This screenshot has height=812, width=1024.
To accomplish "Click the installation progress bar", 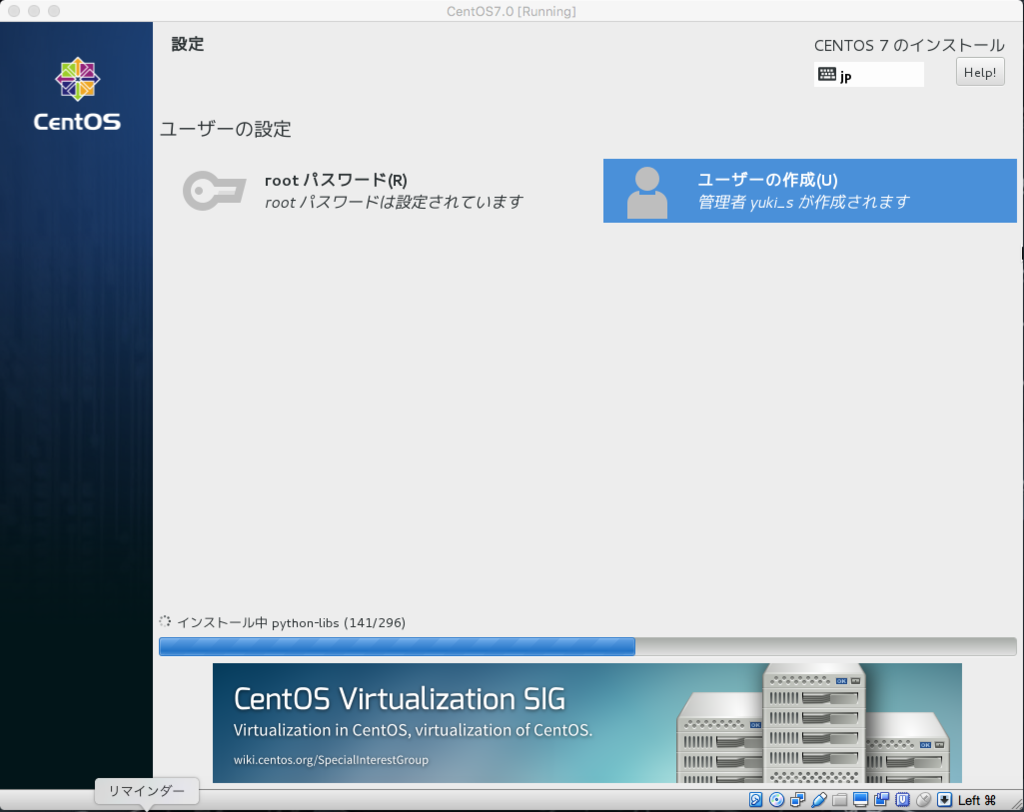I will coord(587,646).
